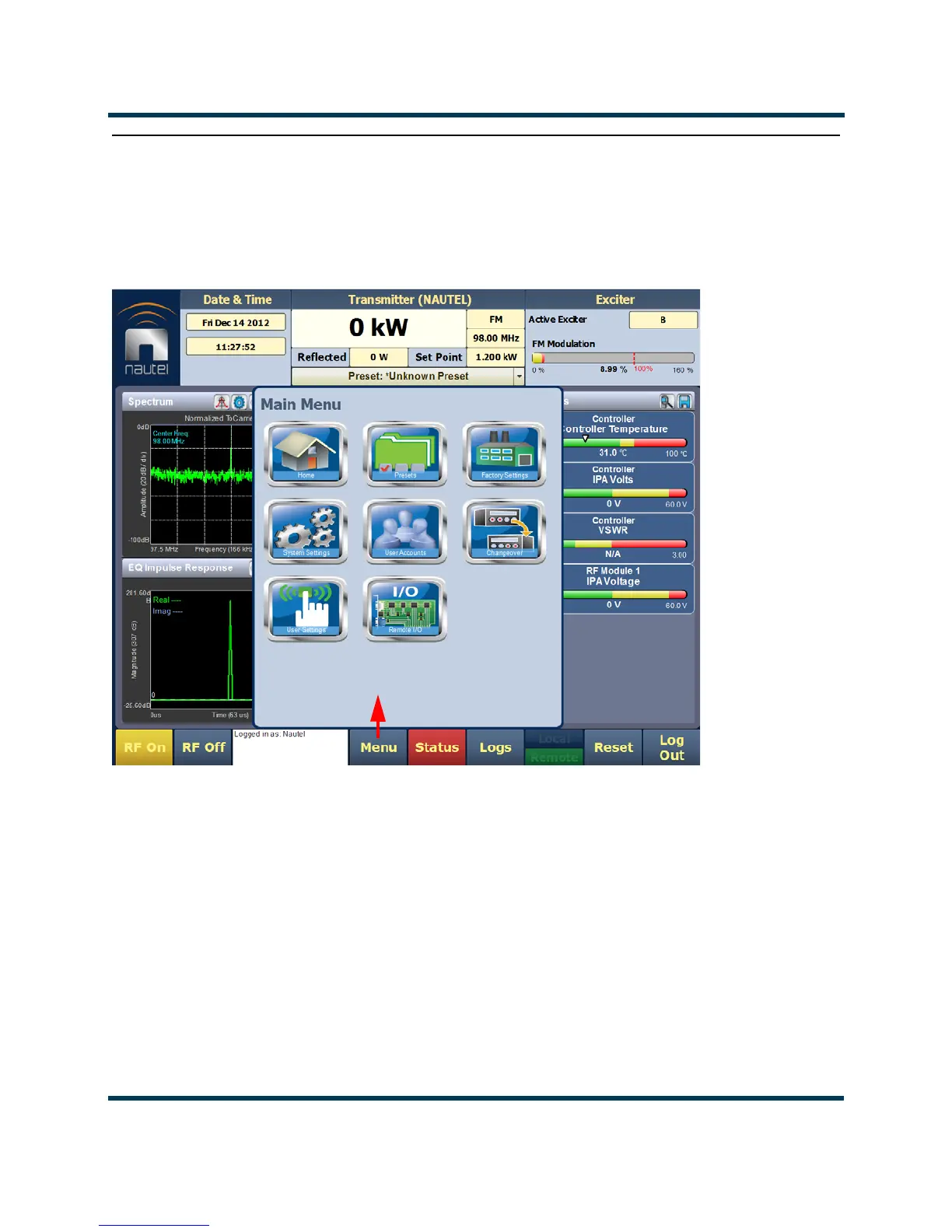952x1232 pixels.
Task: Open the Menu button
Action: point(378,747)
